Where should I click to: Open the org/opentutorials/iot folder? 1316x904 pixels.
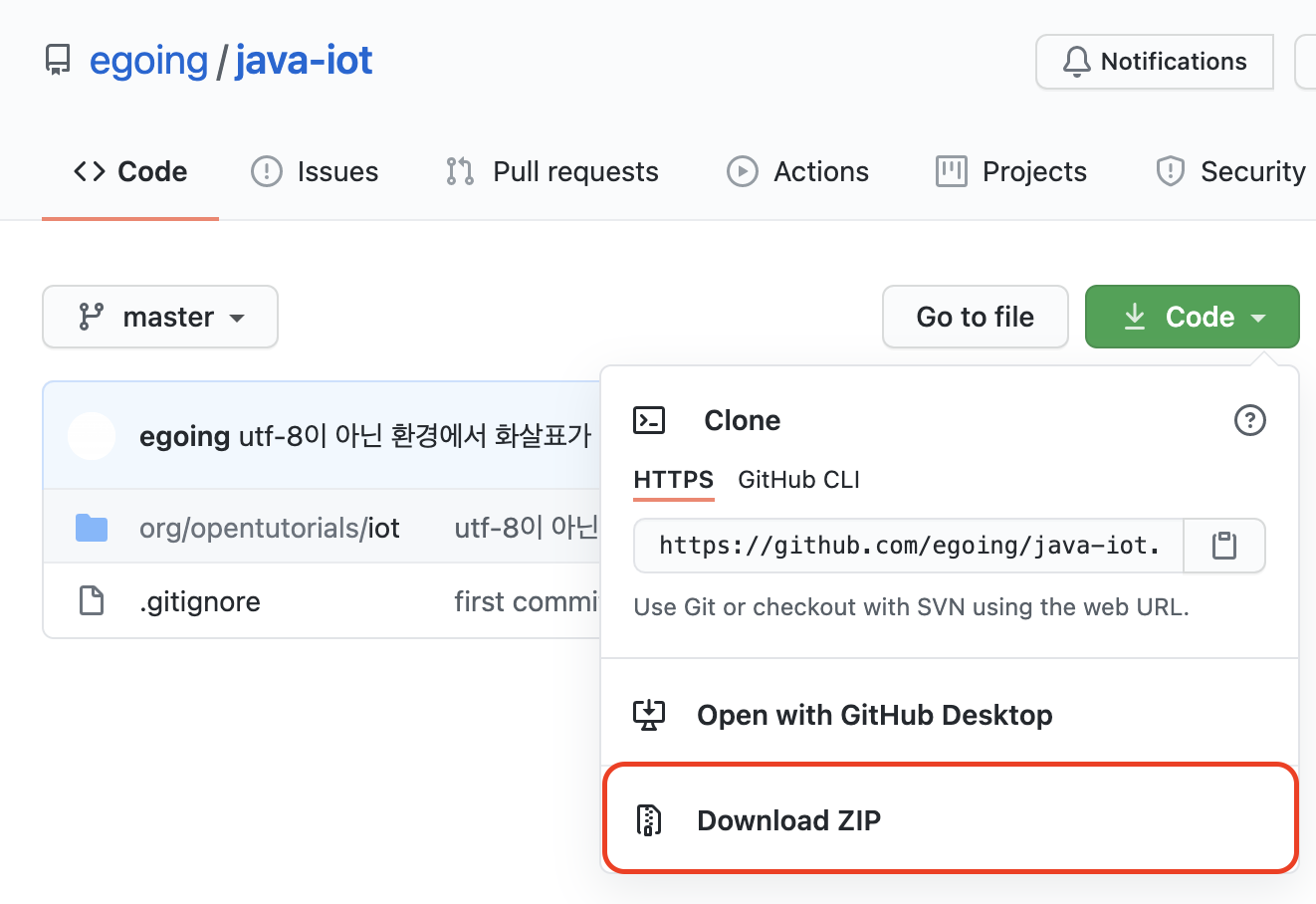pos(270,528)
